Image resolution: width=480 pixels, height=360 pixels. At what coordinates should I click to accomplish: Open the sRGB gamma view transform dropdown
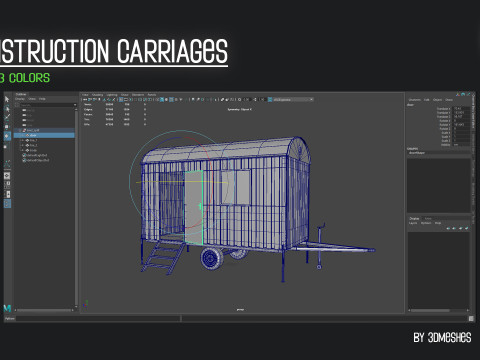[293, 100]
